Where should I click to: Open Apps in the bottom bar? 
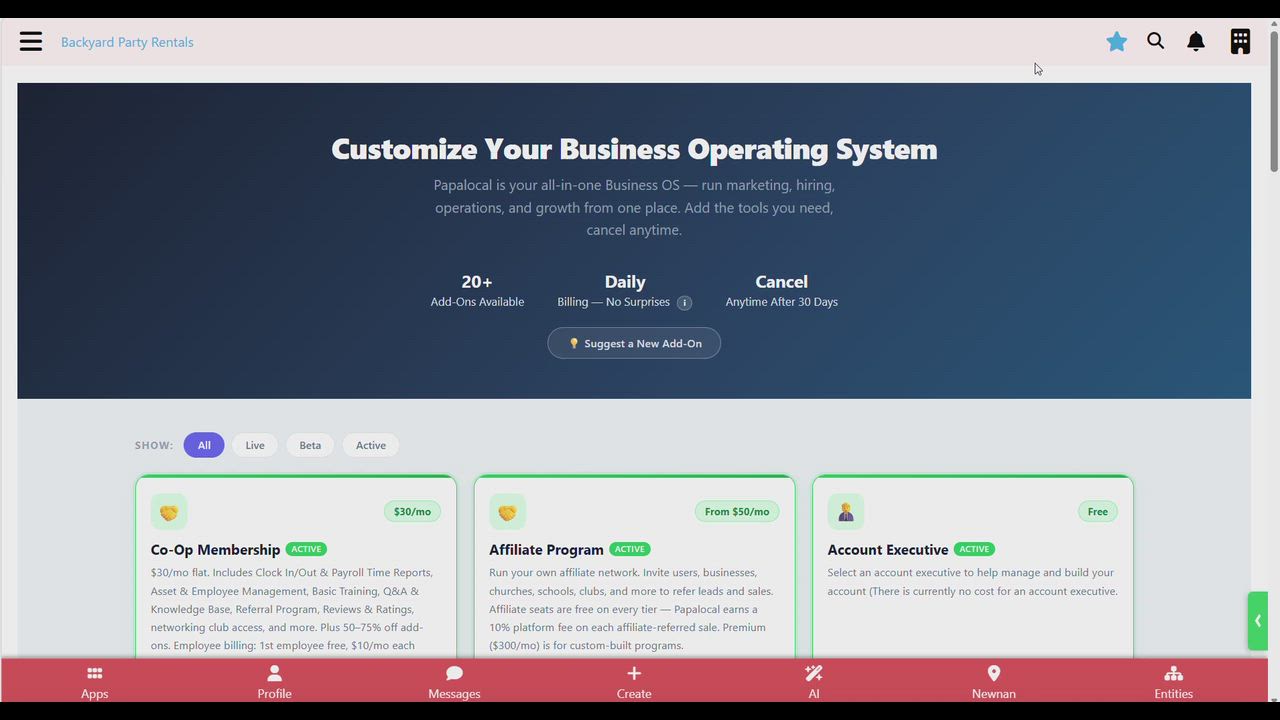click(x=95, y=682)
